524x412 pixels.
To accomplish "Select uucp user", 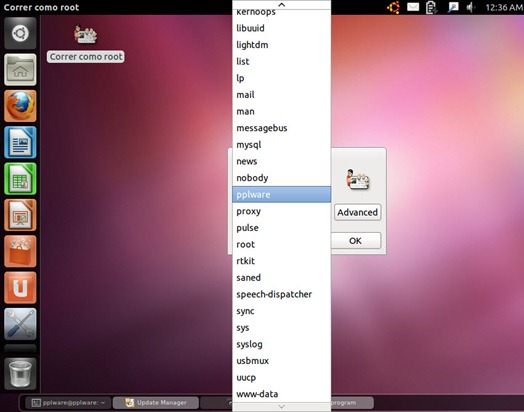I will [x=282, y=378].
